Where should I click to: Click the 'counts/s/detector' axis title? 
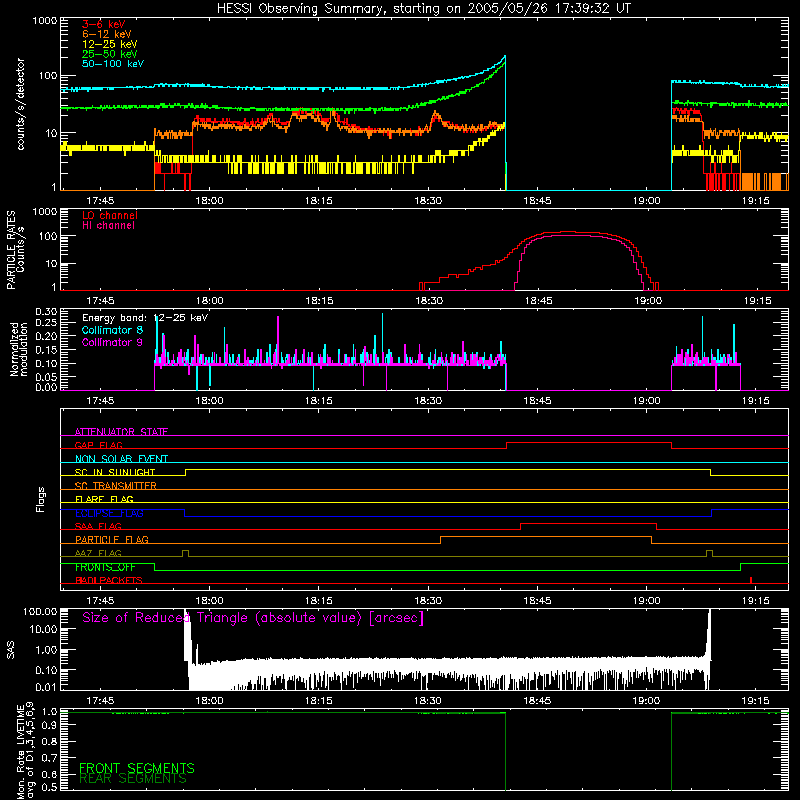tap(20, 104)
